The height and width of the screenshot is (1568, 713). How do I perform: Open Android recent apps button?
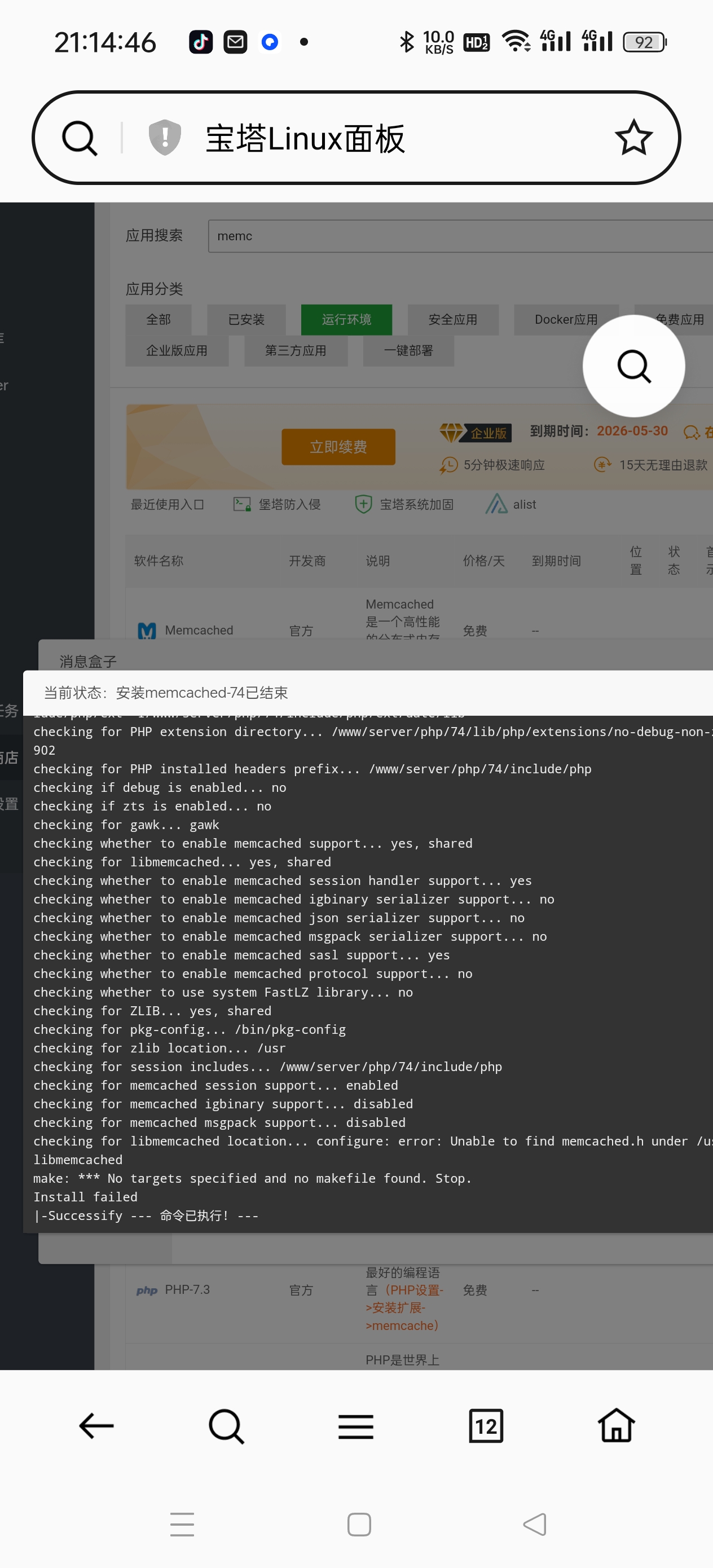(182, 1524)
